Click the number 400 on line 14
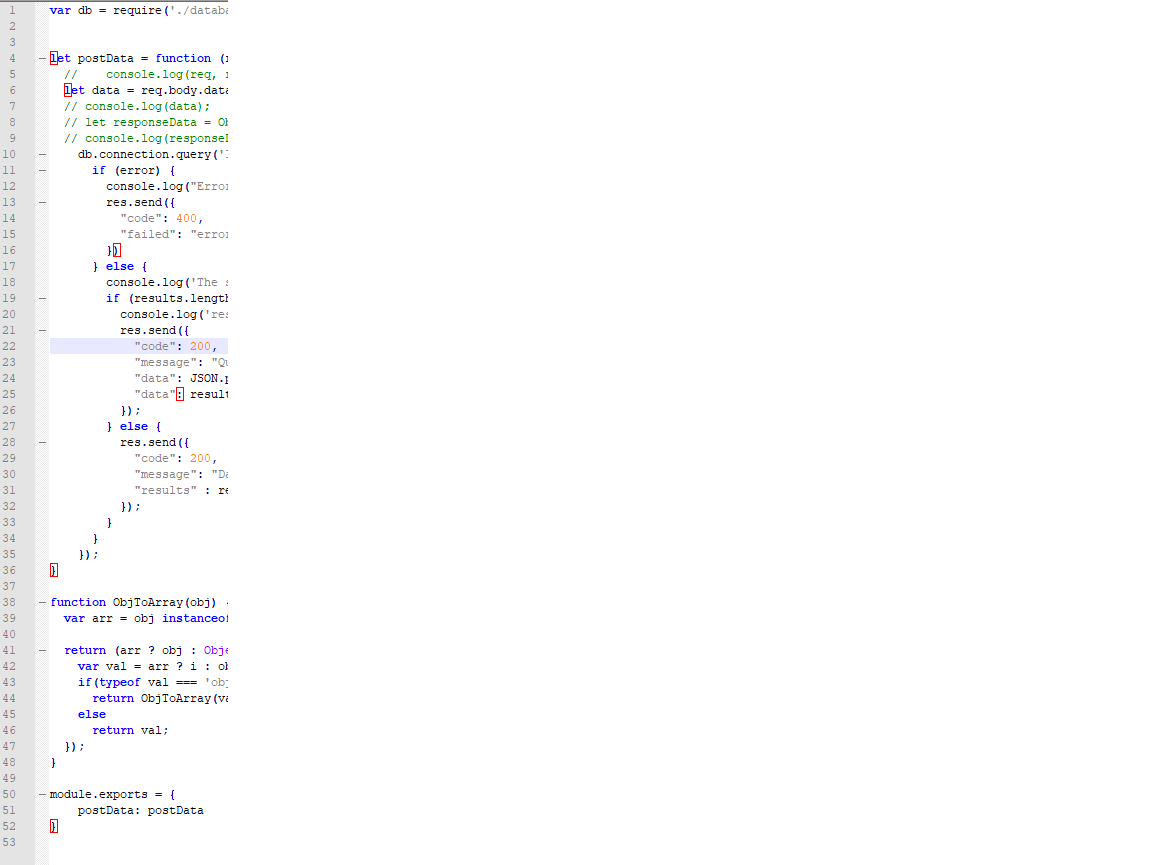This screenshot has height=865, width=1165. point(186,218)
